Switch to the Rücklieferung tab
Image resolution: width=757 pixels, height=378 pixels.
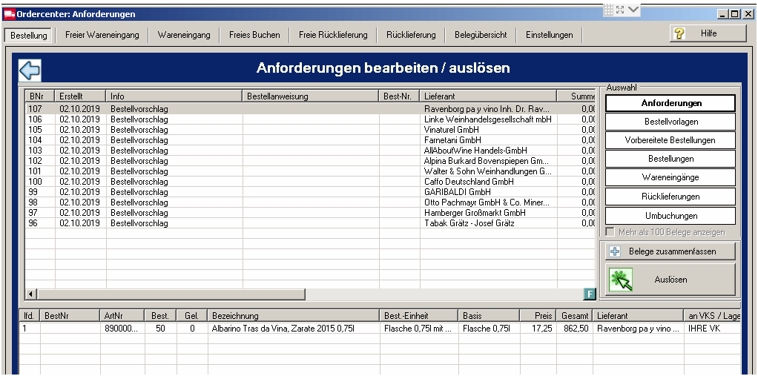[x=411, y=35]
